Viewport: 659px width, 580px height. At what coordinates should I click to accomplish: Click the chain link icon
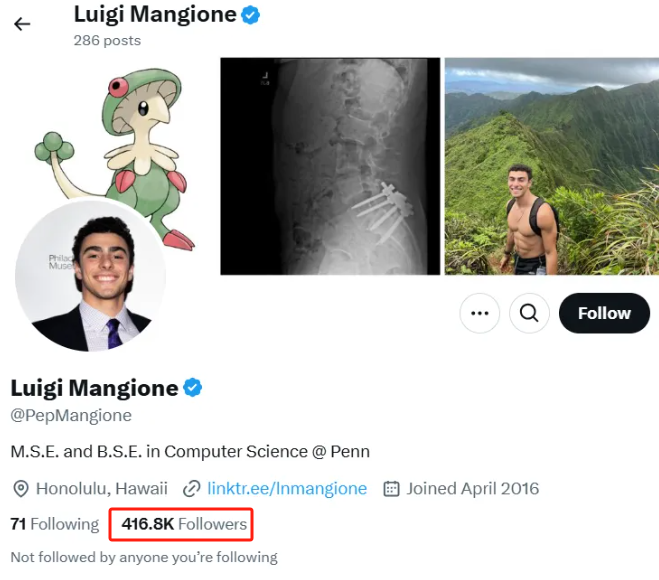(x=191, y=489)
